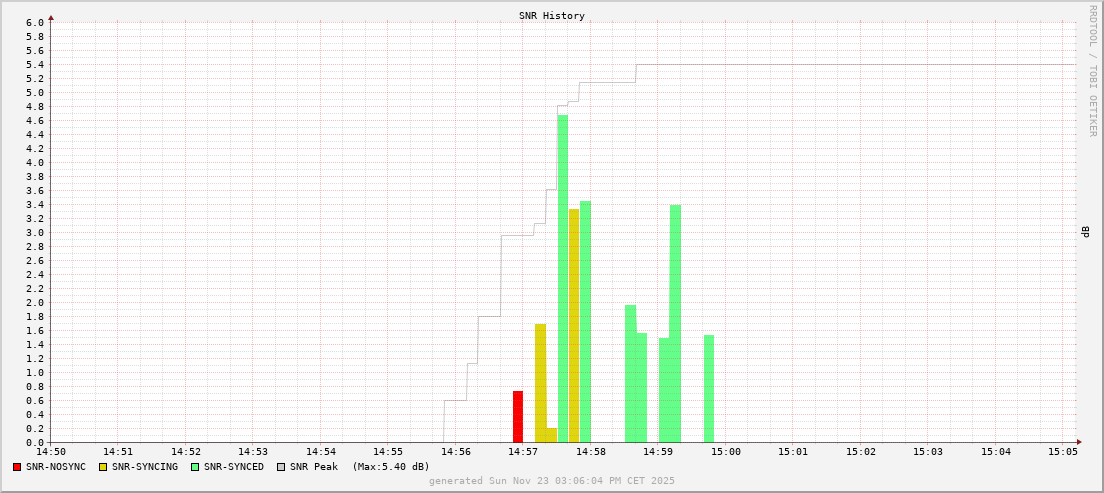Click the 15:00 time axis label
1104x493 pixels.
[x=725, y=452]
